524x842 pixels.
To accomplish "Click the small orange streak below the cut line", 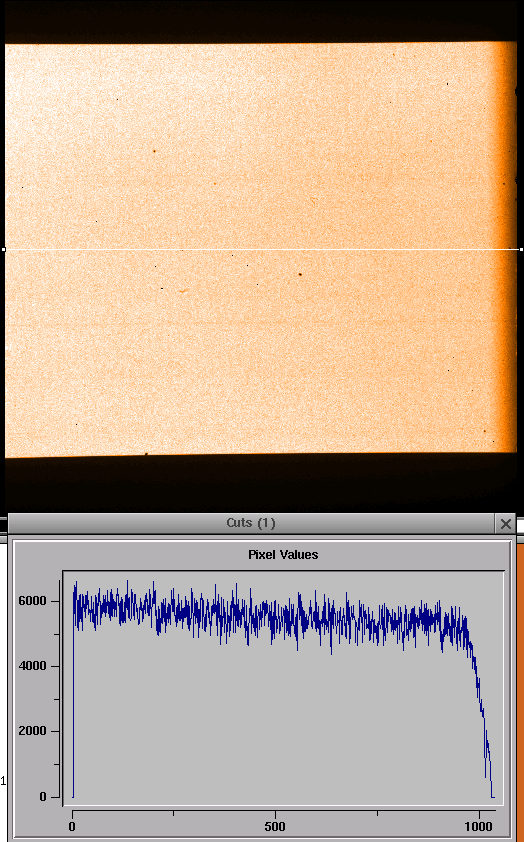I will click(184, 291).
